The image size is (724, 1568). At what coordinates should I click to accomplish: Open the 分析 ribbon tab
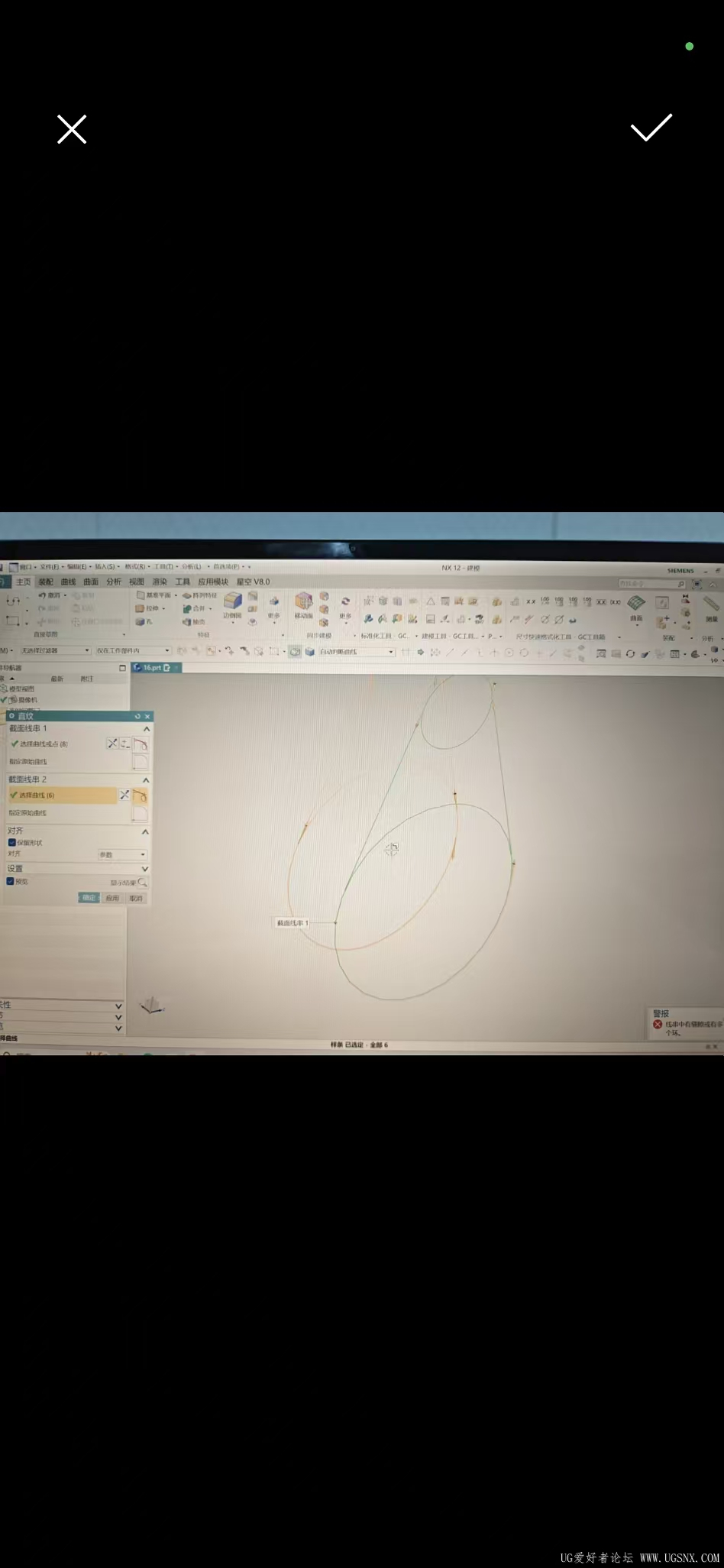click(114, 582)
